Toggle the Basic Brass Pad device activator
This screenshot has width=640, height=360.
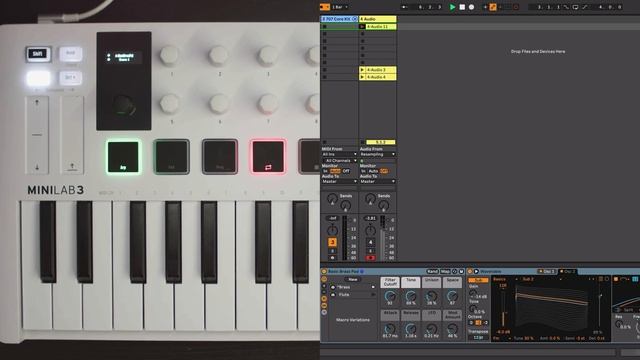[x=324, y=271]
